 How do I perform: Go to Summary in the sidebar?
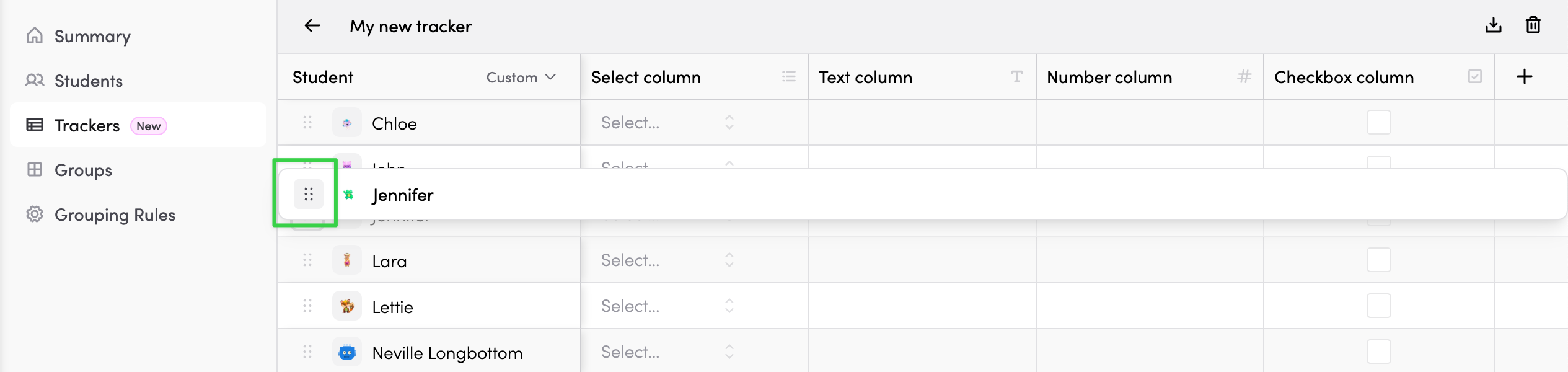(92, 37)
